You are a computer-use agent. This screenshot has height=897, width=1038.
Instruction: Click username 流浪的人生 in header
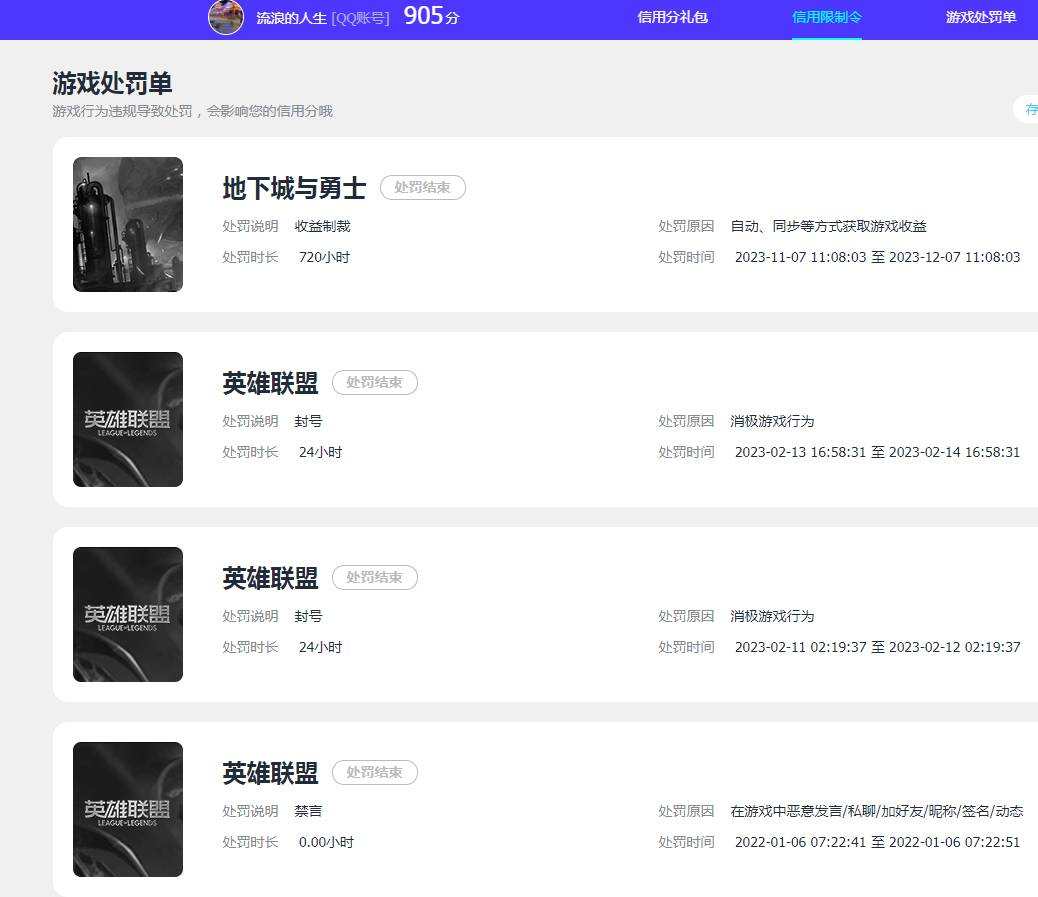point(291,18)
